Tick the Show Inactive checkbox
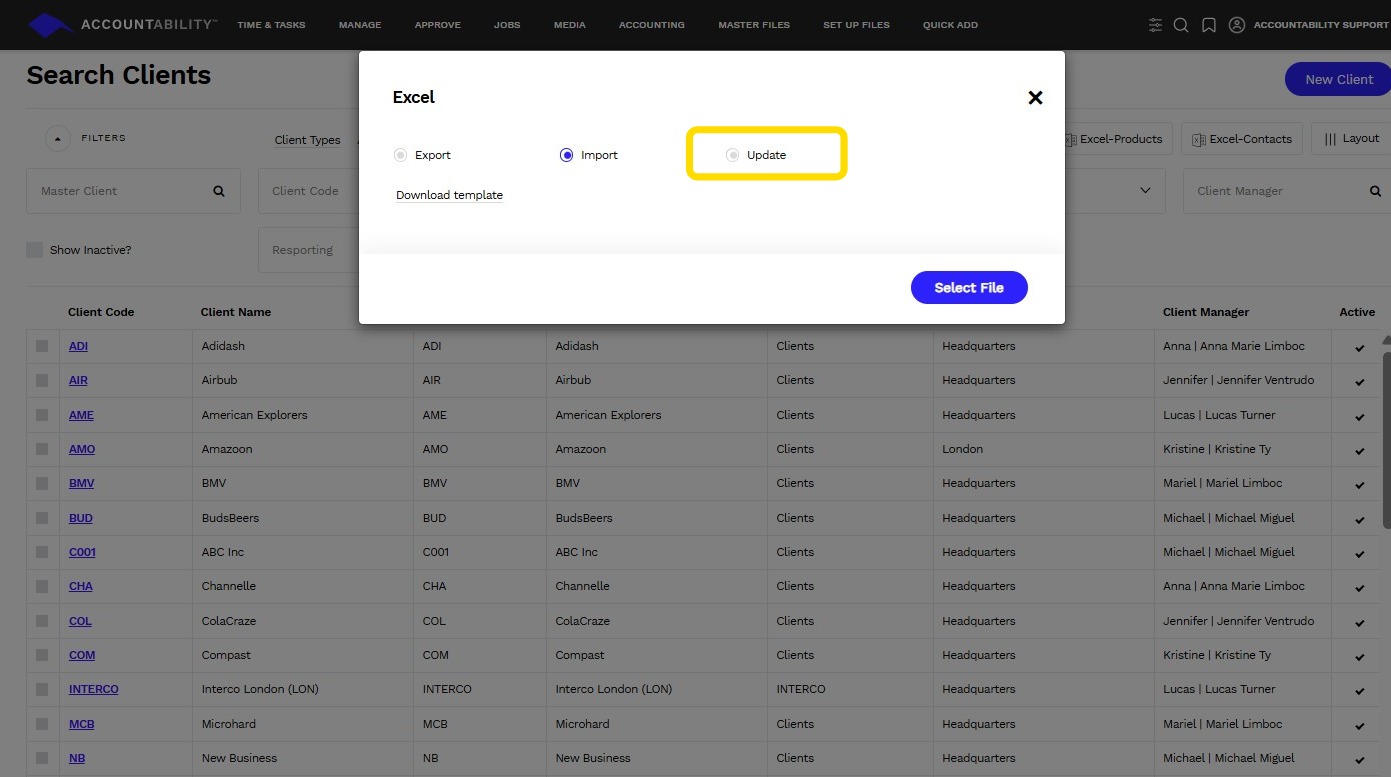1391x777 pixels. [35, 250]
